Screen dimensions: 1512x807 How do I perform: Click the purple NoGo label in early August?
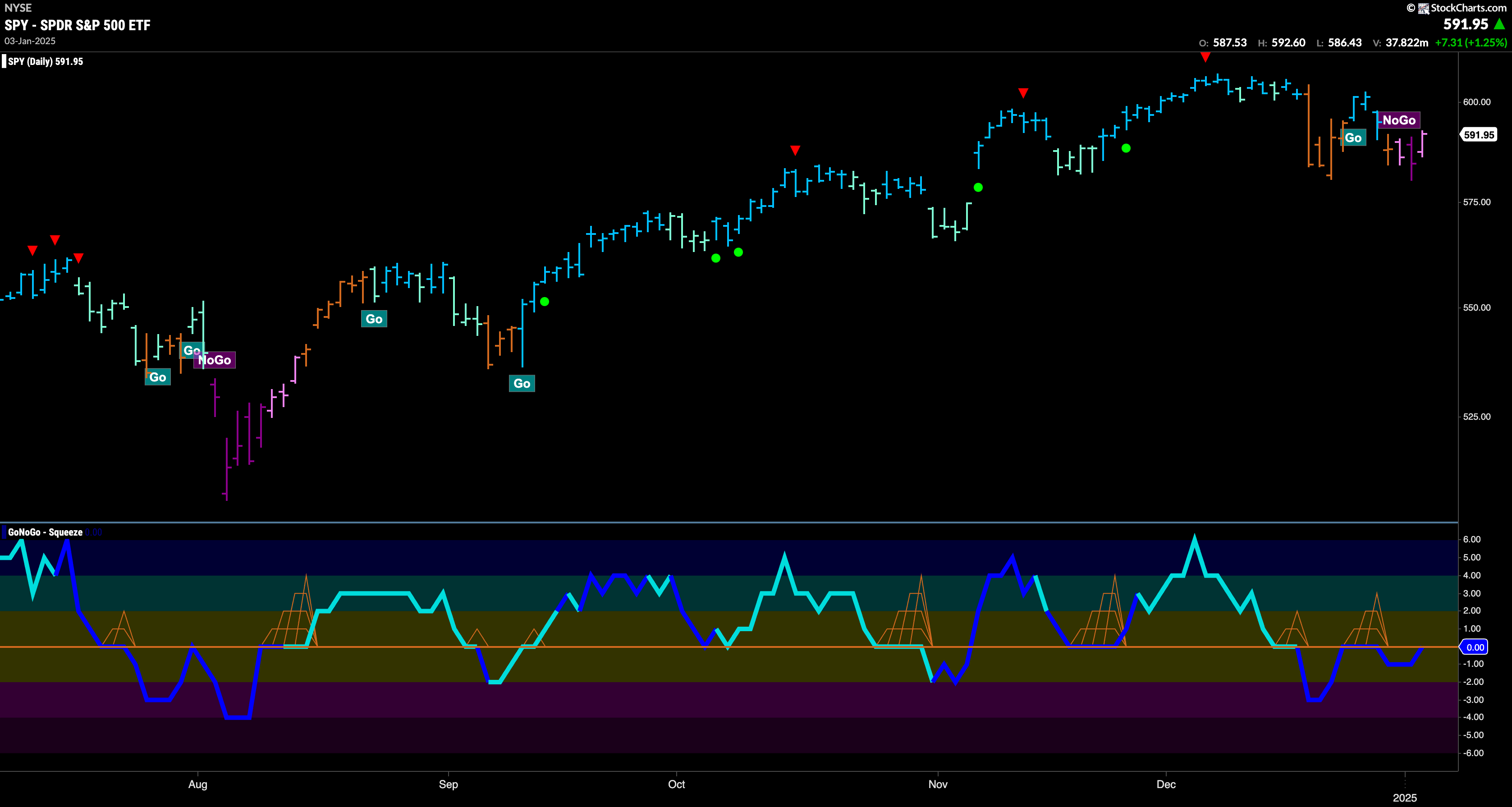[215, 360]
